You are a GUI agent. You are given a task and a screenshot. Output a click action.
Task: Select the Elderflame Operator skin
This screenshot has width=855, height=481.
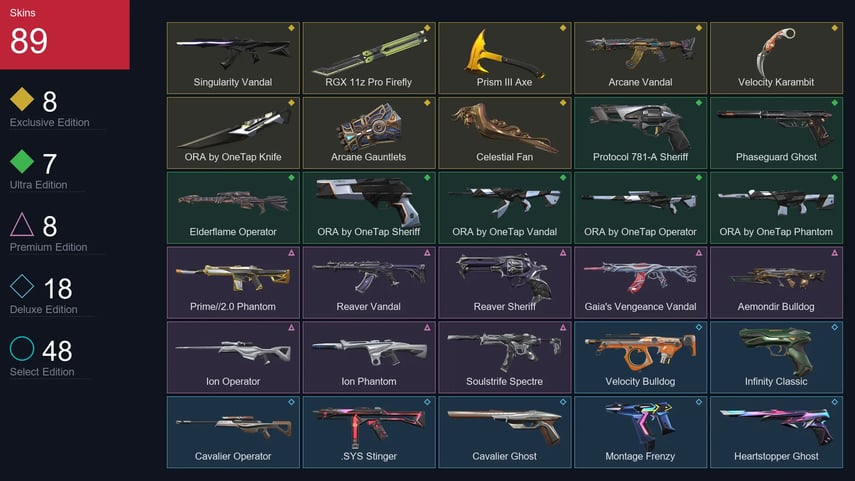tap(233, 207)
